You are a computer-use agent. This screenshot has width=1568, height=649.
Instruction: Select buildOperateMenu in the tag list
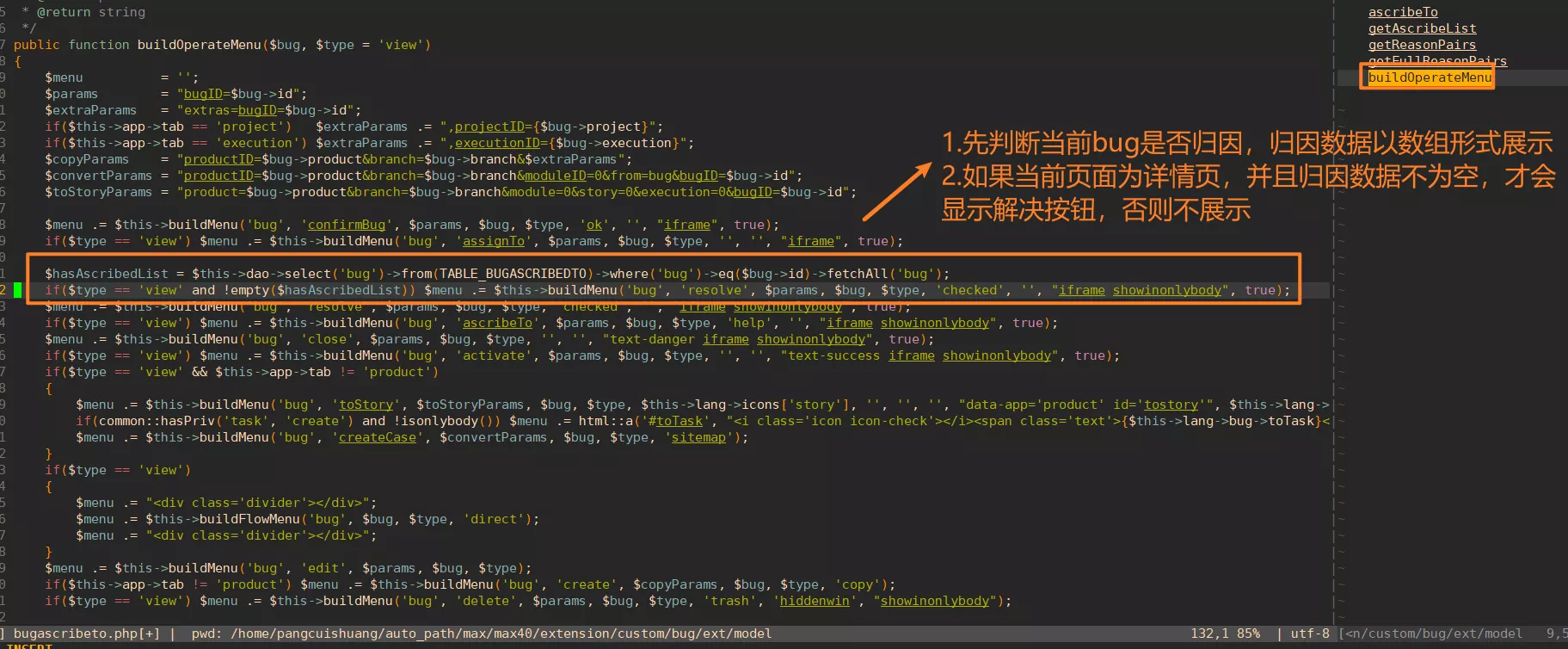(1430, 77)
